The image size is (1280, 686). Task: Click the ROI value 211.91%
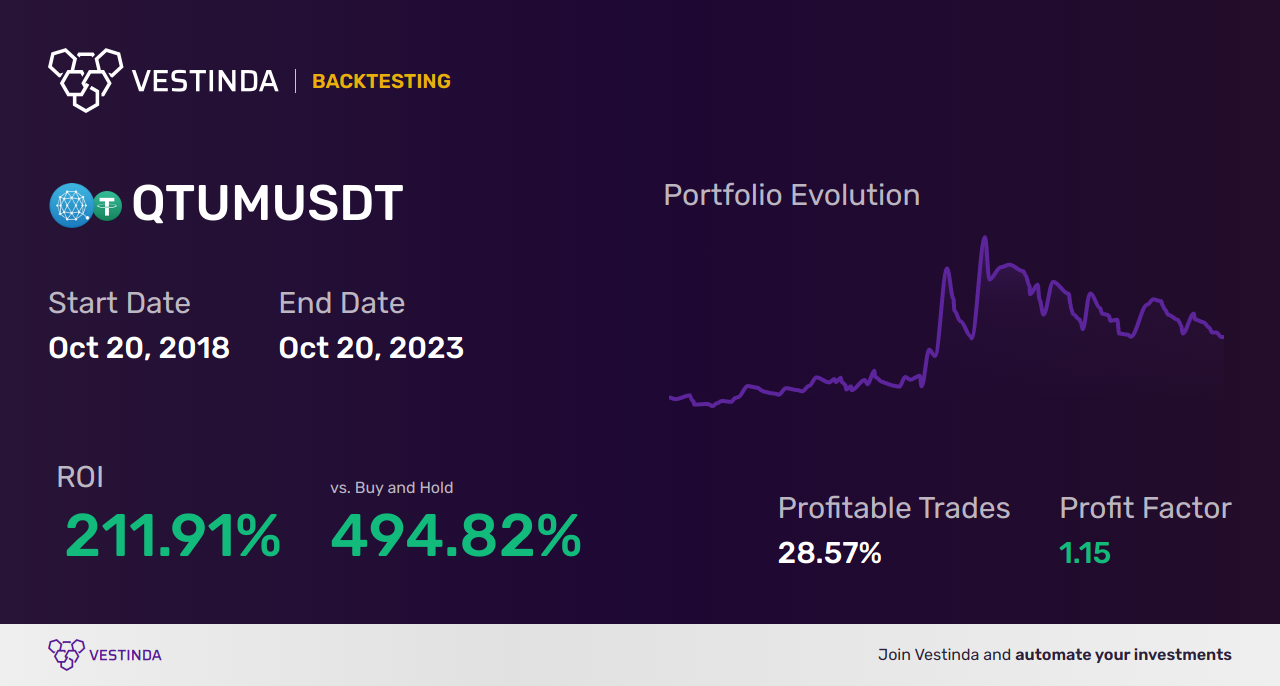click(173, 536)
